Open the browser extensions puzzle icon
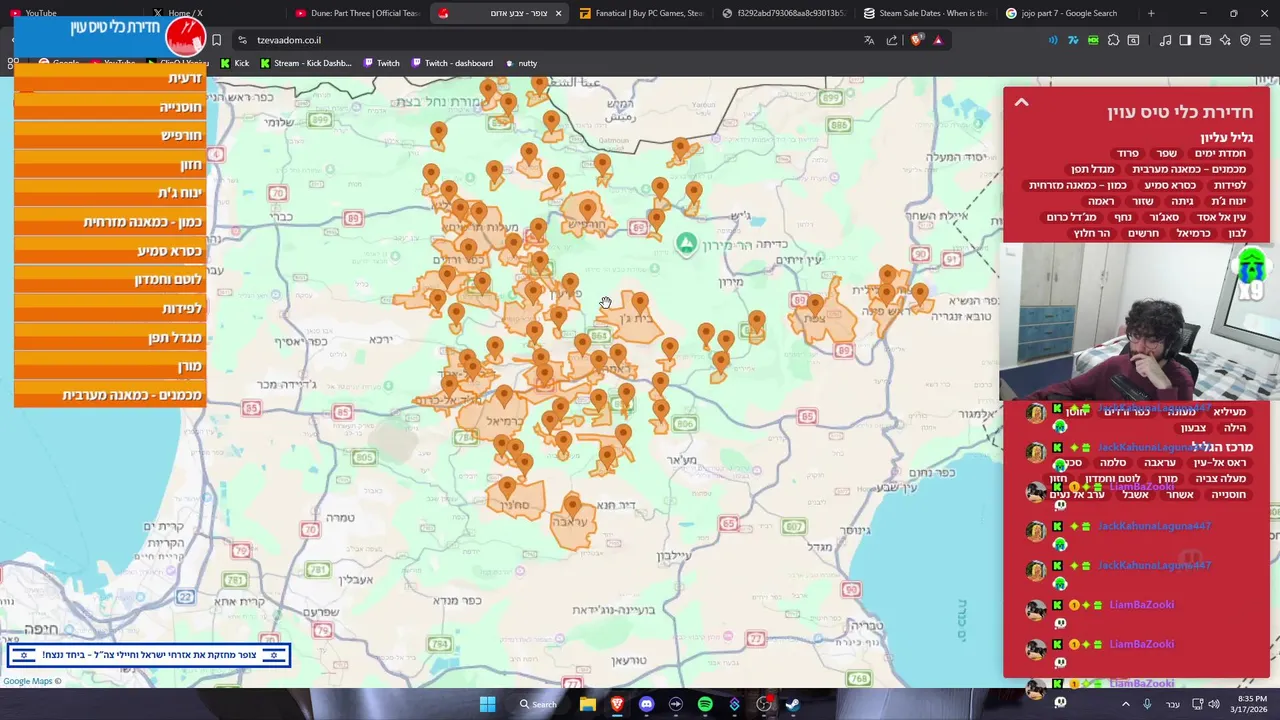1280x720 pixels. tap(1113, 40)
